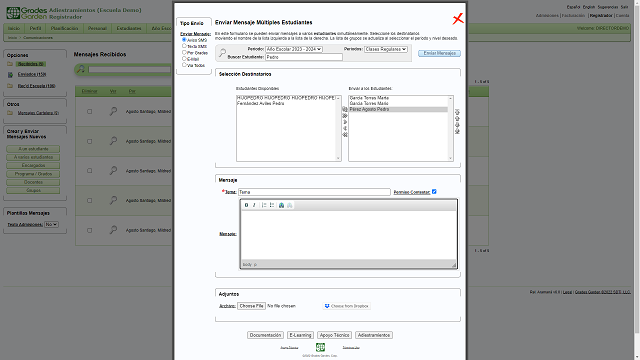The image size is (640, 360).
Task: Click the Tipo Envío tab
Action: [x=193, y=23]
